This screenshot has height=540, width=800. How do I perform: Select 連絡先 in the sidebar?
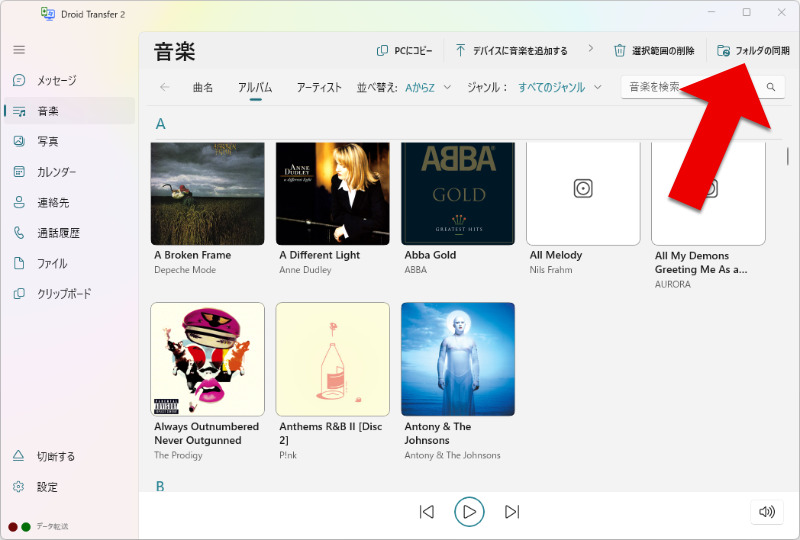[52, 202]
